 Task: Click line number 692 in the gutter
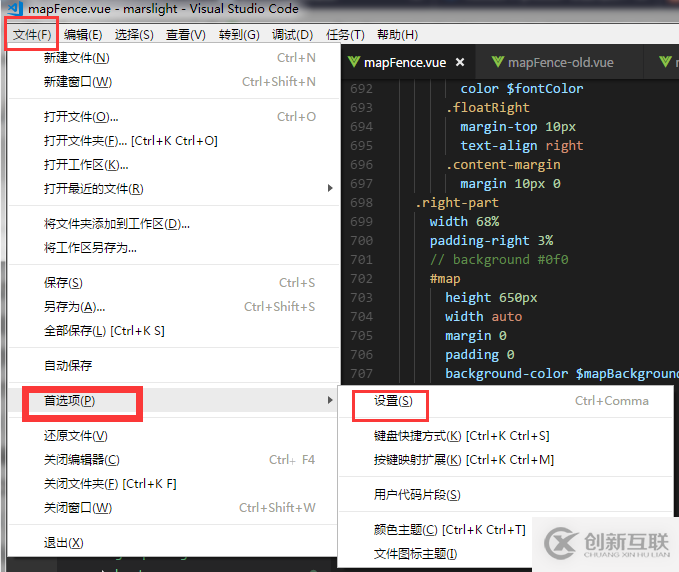click(x=362, y=89)
